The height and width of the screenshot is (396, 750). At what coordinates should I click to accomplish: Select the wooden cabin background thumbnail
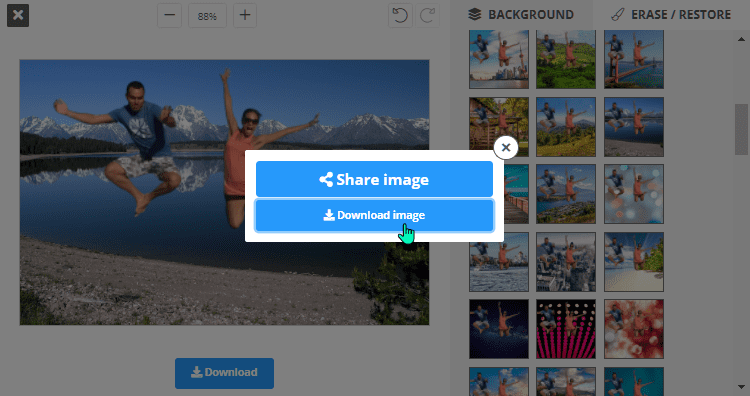pyautogui.click(x=499, y=127)
